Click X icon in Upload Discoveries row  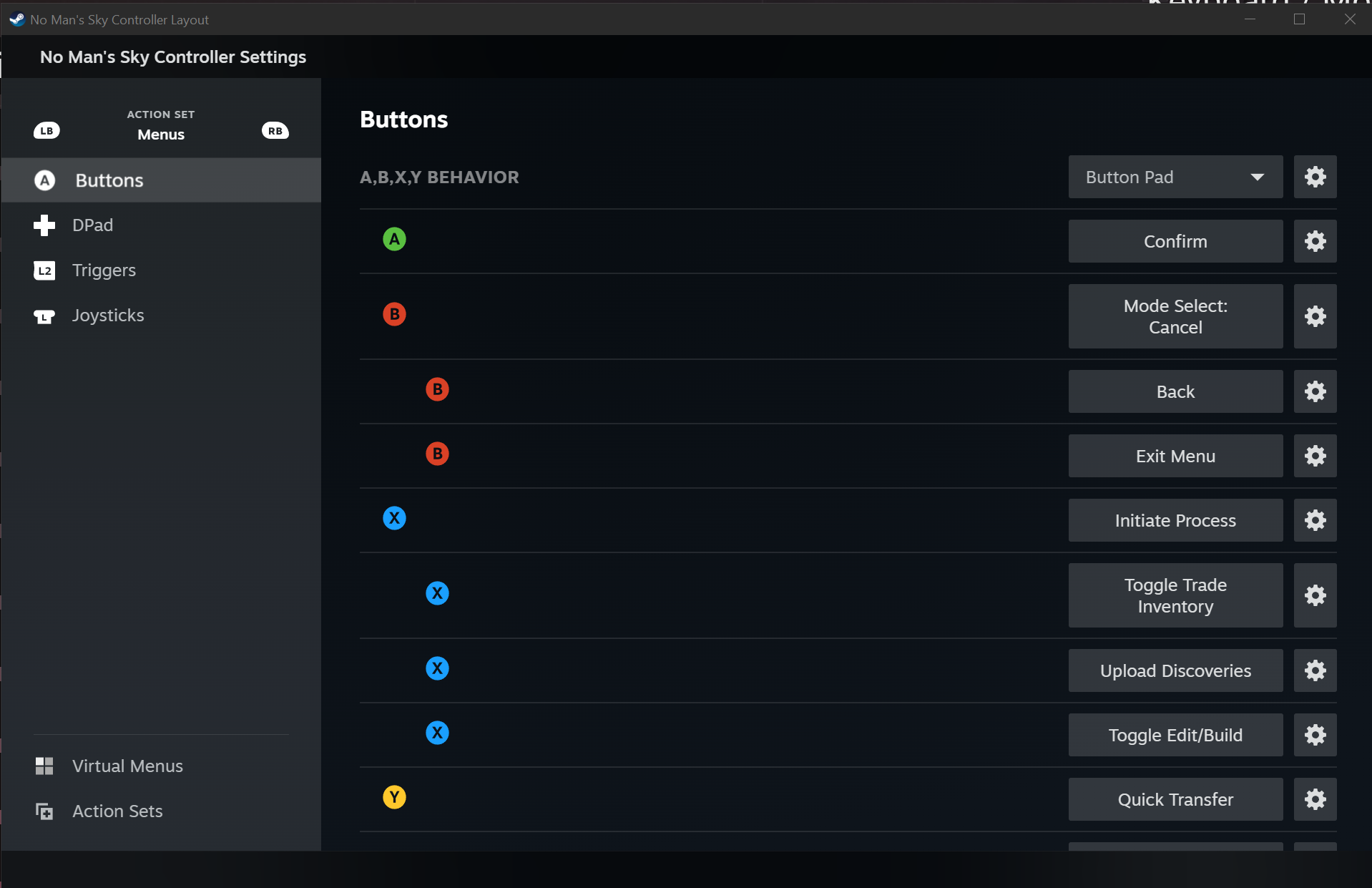tap(437, 668)
